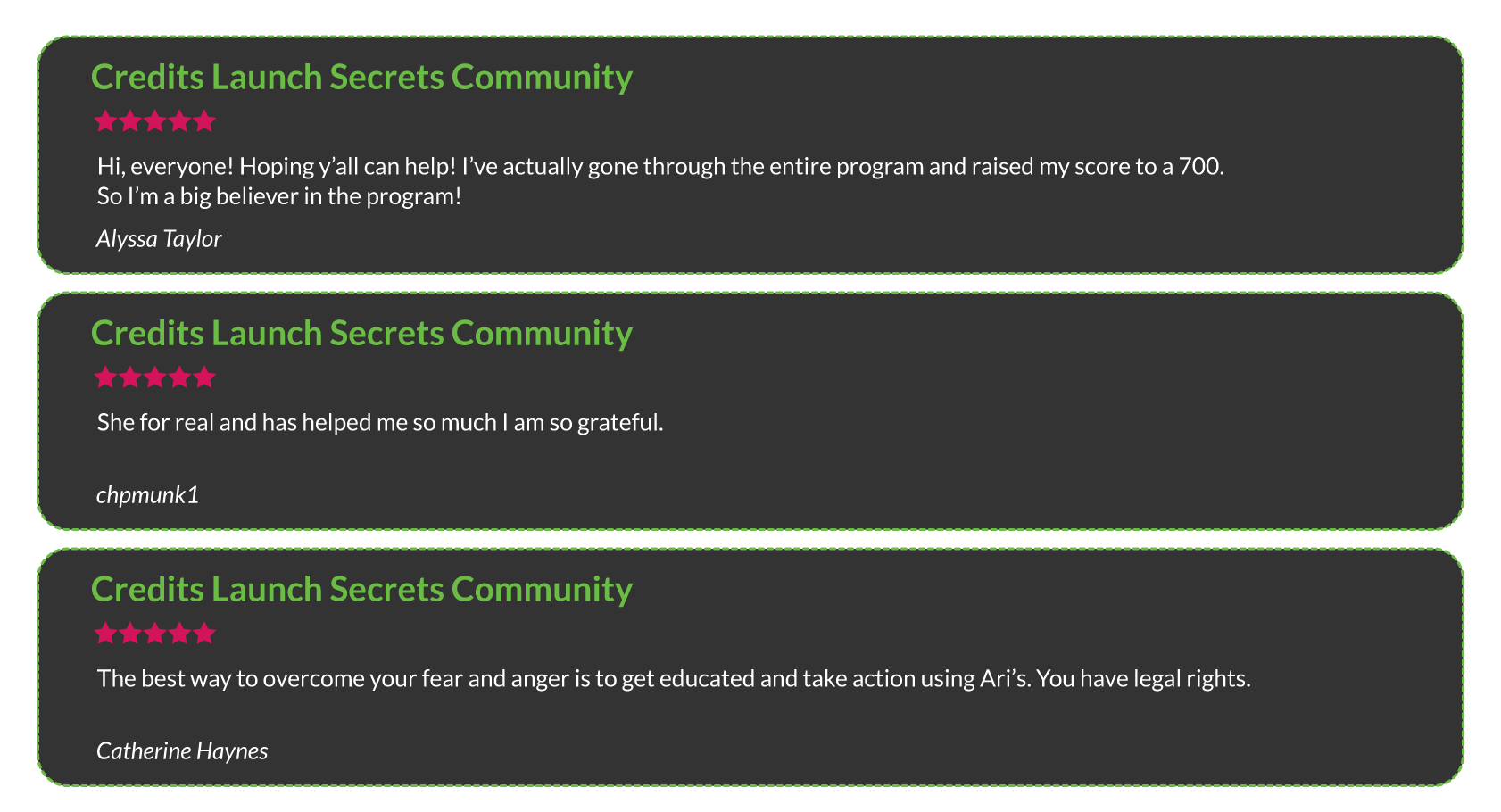Click the first star in Alyssa Taylor's review
Viewport: 1501px width, 812px height.
105,120
